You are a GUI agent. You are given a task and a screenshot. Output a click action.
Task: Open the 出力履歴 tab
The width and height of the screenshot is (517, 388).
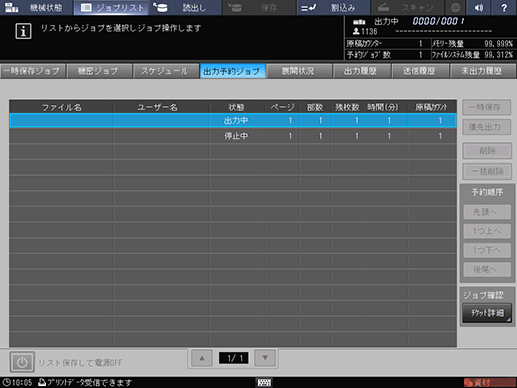click(x=361, y=71)
